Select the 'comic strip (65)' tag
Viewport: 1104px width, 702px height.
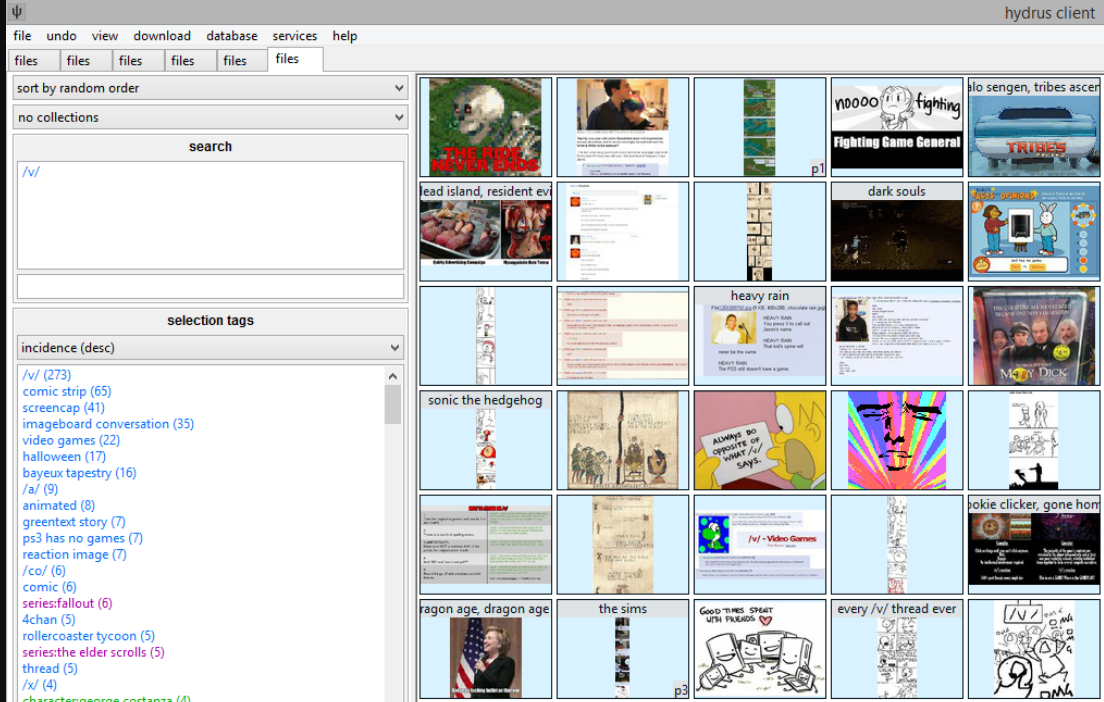[x=66, y=391]
